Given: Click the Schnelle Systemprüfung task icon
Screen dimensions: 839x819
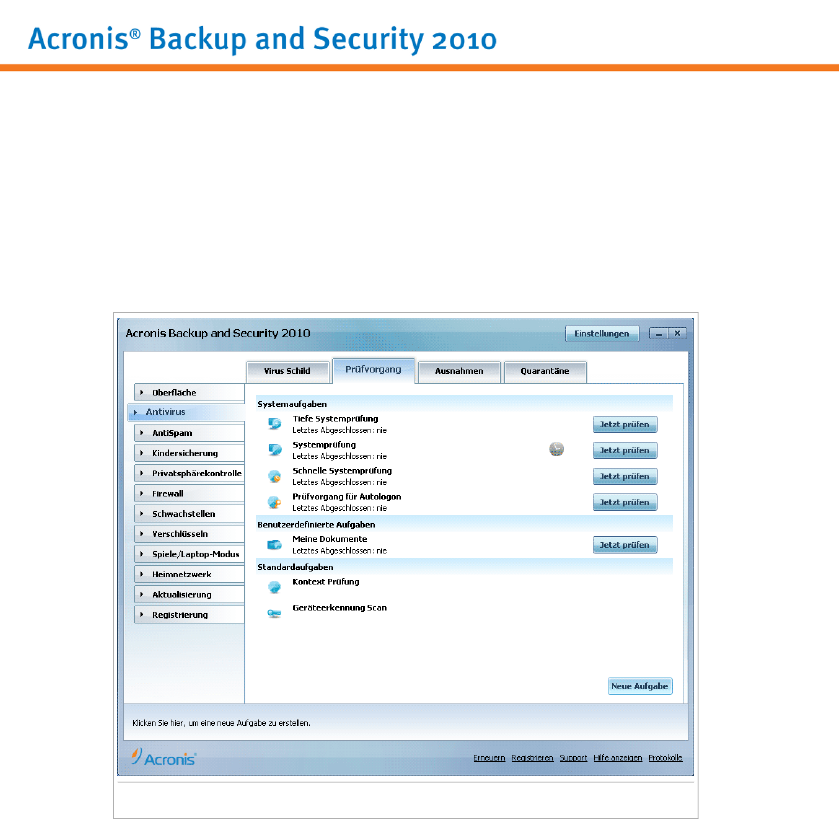Looking at the screenshot, I should 274,476.
